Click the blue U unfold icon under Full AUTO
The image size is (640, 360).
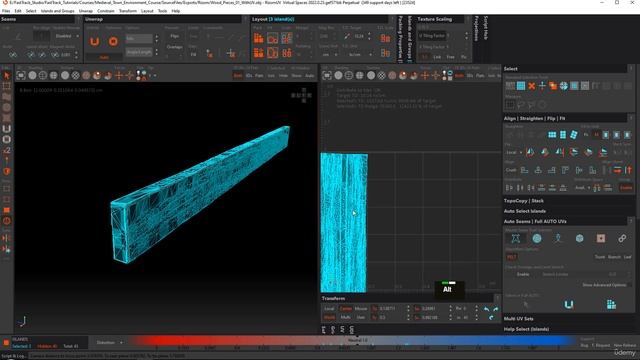(569, 304)
